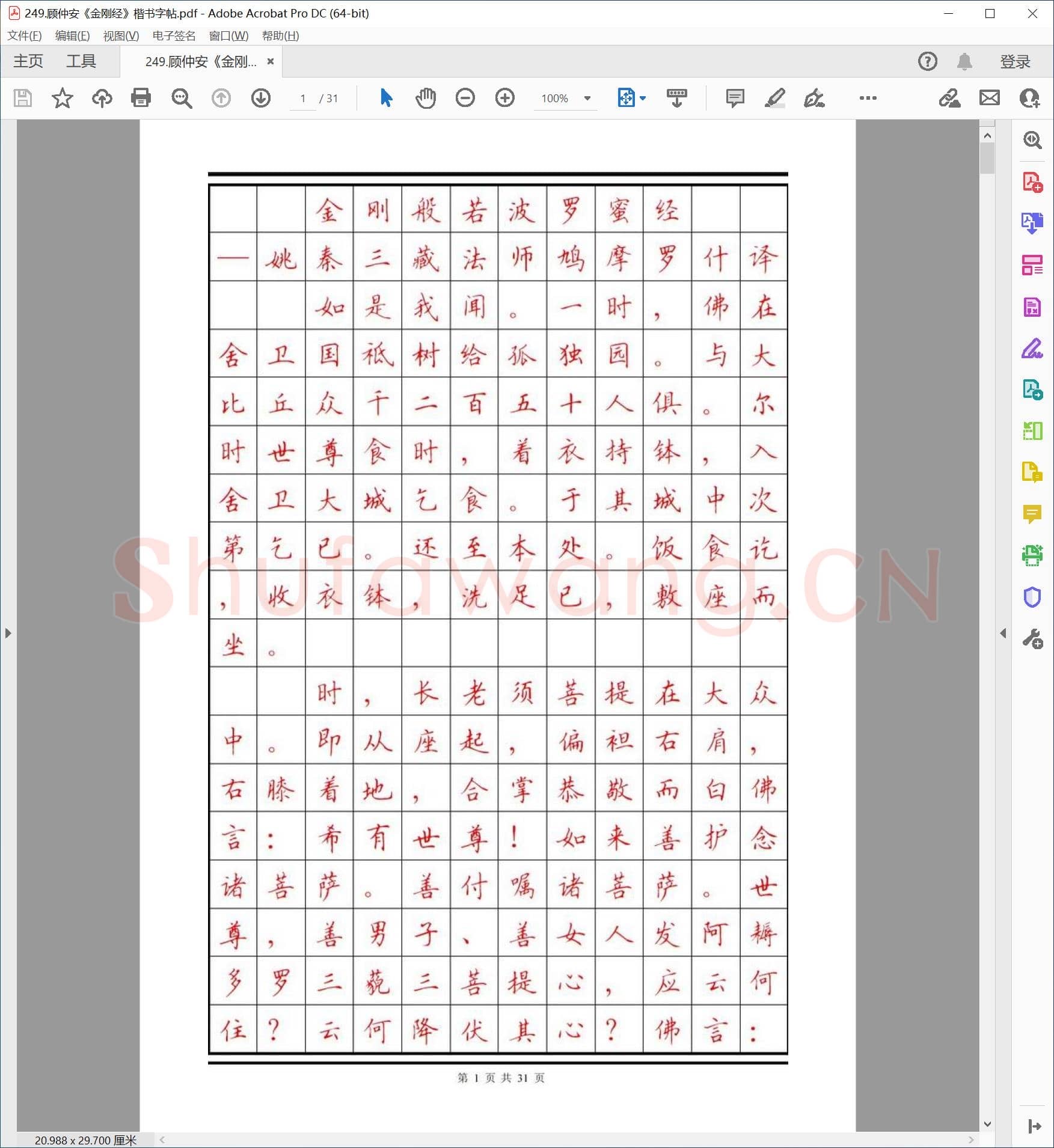Select the Highlight text tool
The width and height of the screenshot is (1054, 1148).
pos(774,98)
